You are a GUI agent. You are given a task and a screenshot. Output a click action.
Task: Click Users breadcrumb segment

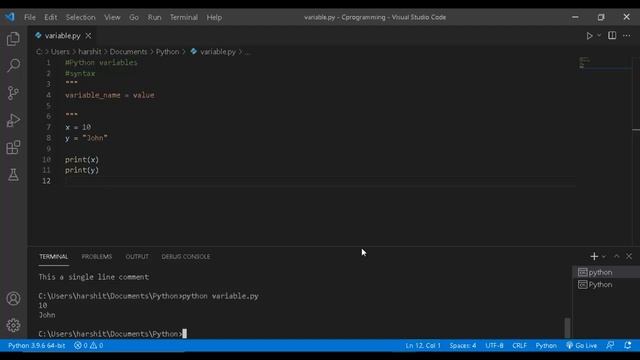60,52
